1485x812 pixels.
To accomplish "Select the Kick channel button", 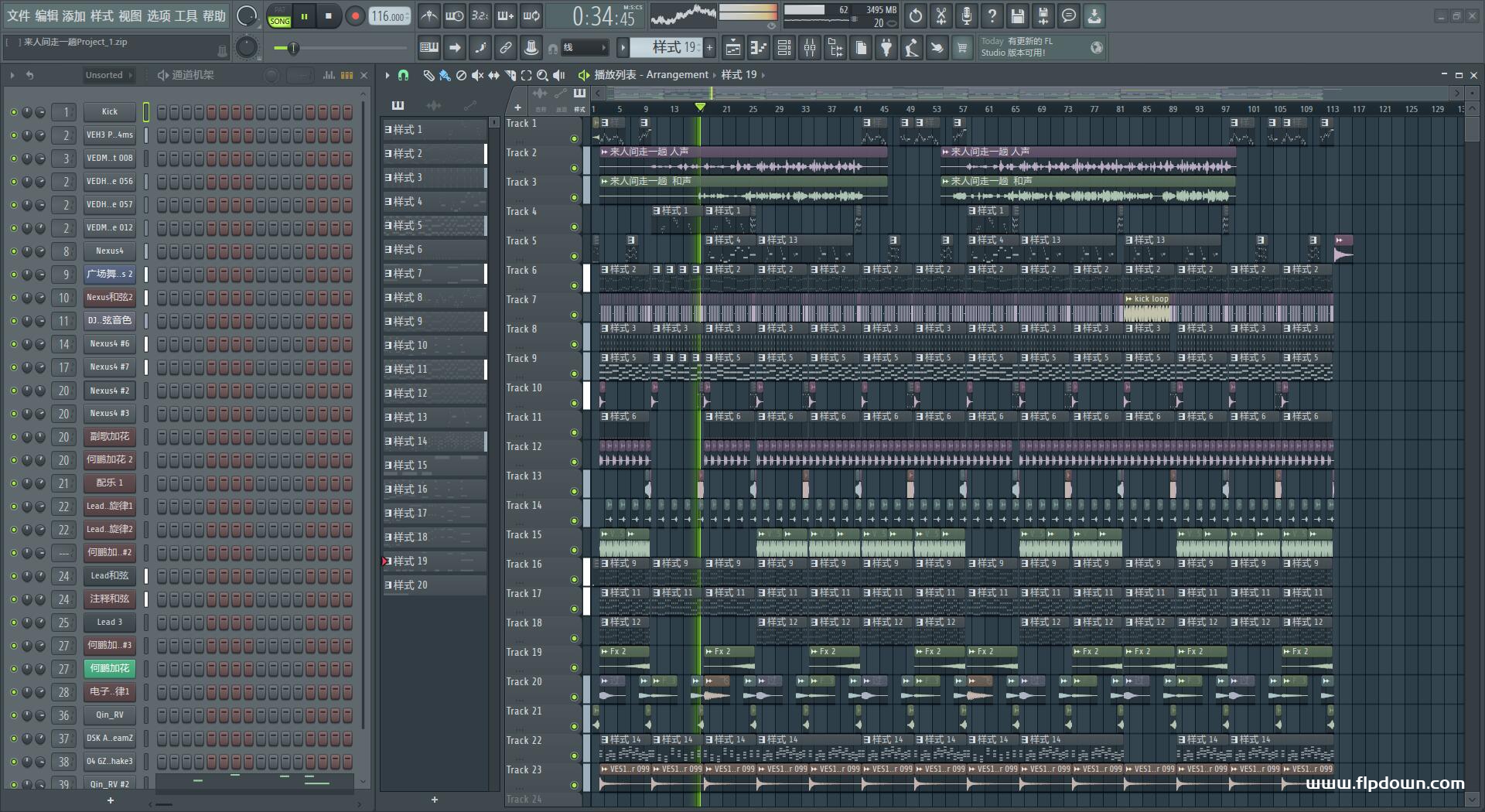I will coord(110,112).
